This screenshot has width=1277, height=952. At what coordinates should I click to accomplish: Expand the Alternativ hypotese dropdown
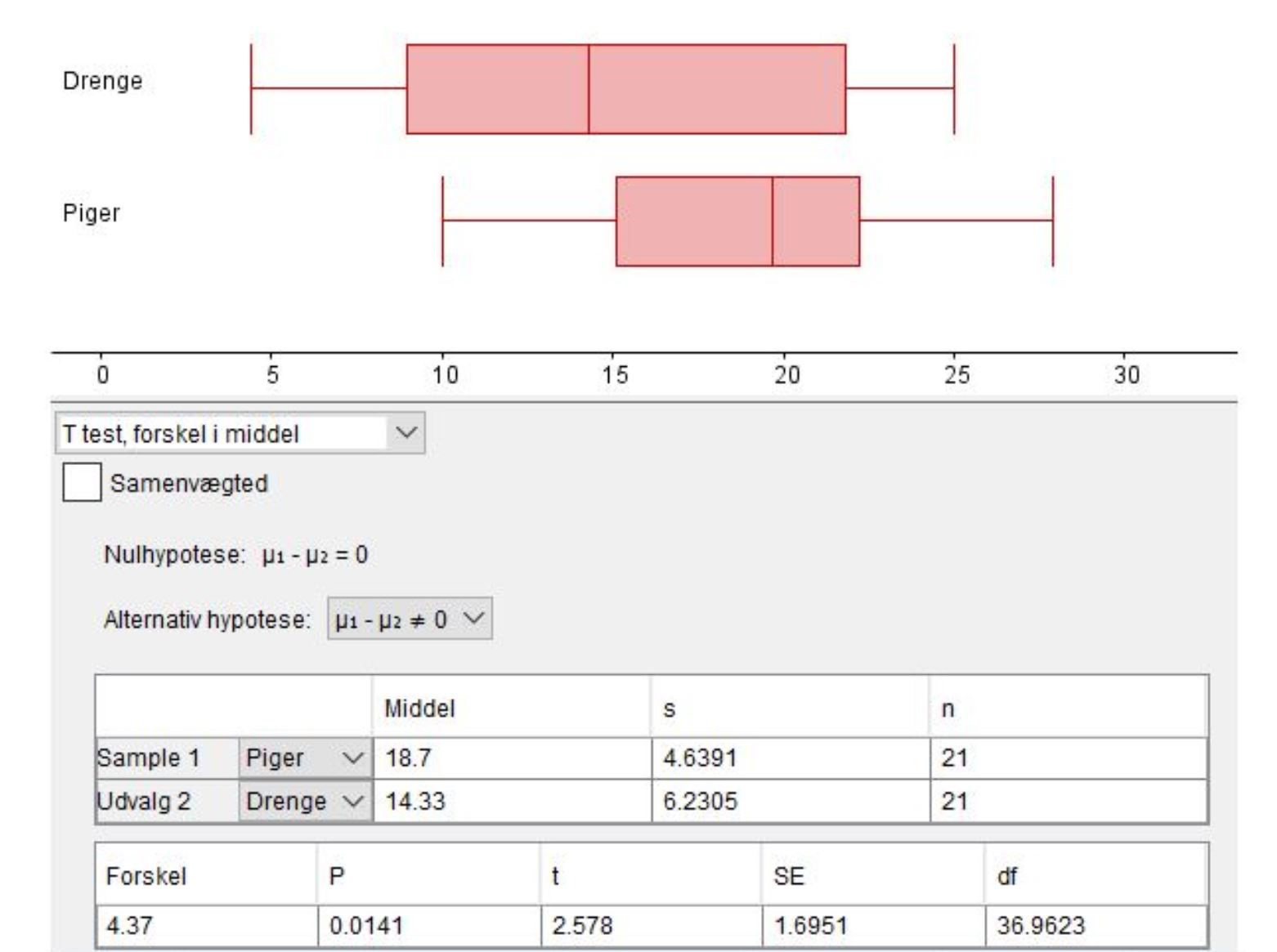[410, 619]
